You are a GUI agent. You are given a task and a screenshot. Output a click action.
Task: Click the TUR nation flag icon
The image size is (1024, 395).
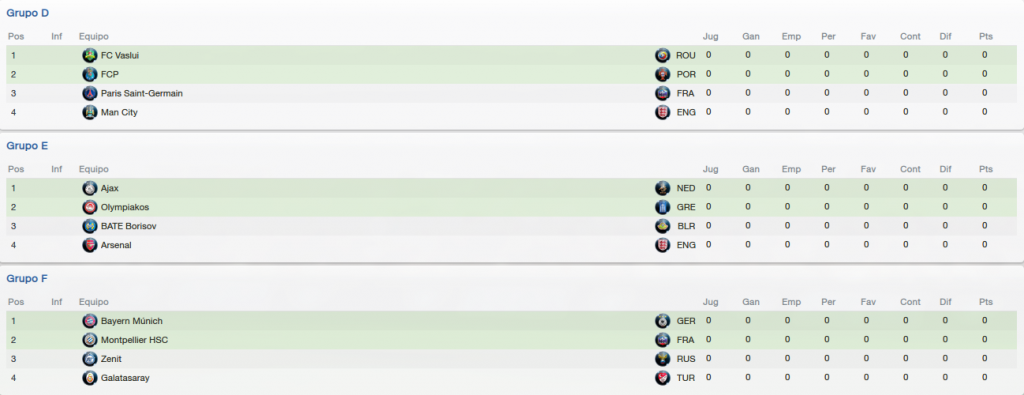point(662,378)
